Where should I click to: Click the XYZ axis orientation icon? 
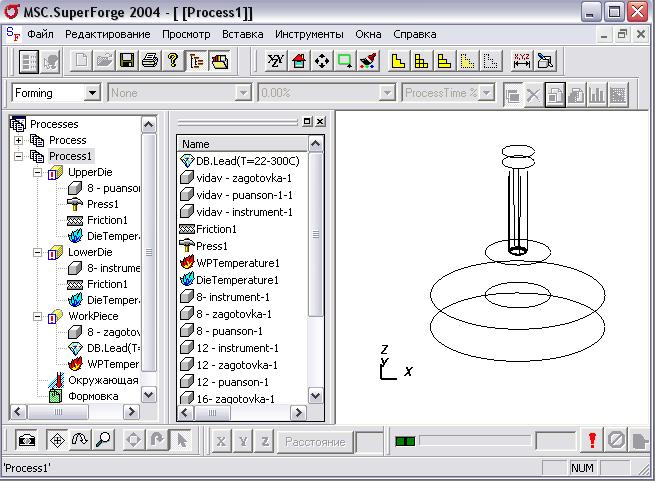(276, 61)
